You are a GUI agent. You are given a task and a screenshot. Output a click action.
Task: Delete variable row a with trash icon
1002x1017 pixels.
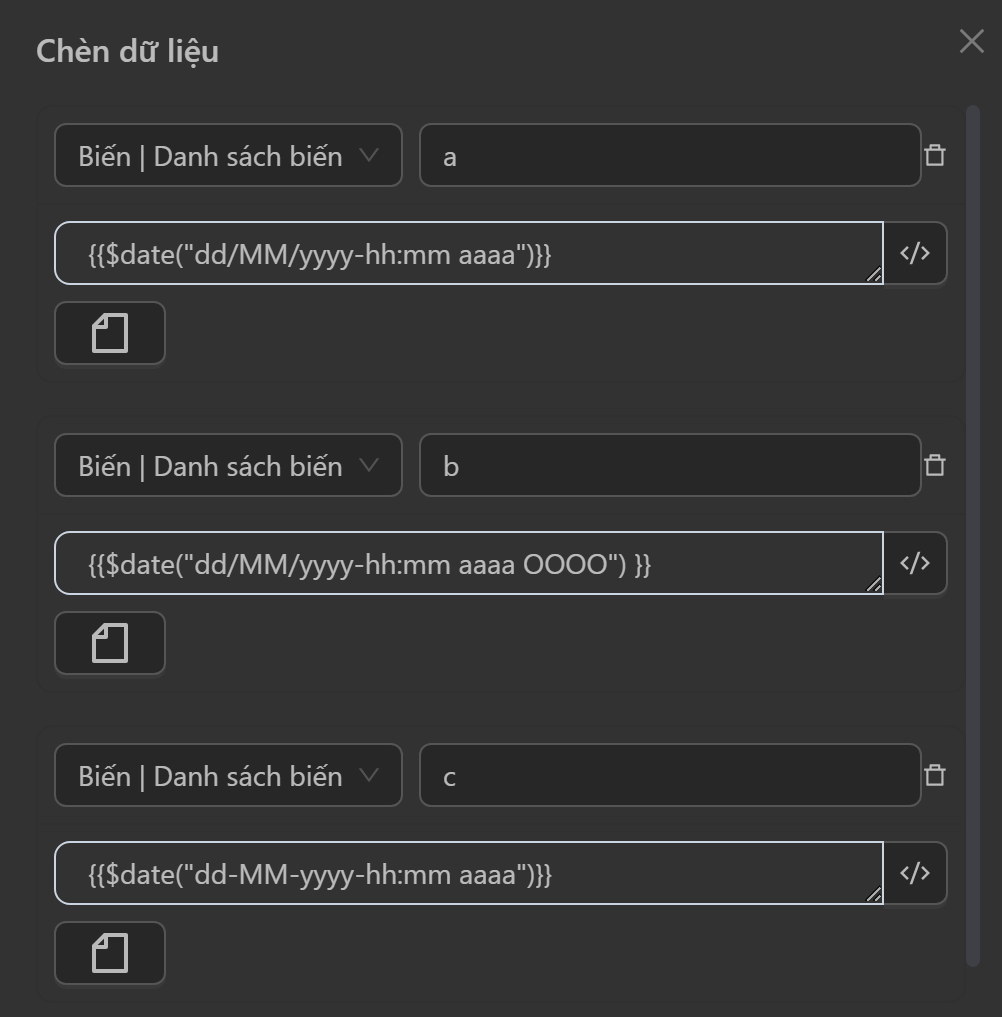[935, 156]
